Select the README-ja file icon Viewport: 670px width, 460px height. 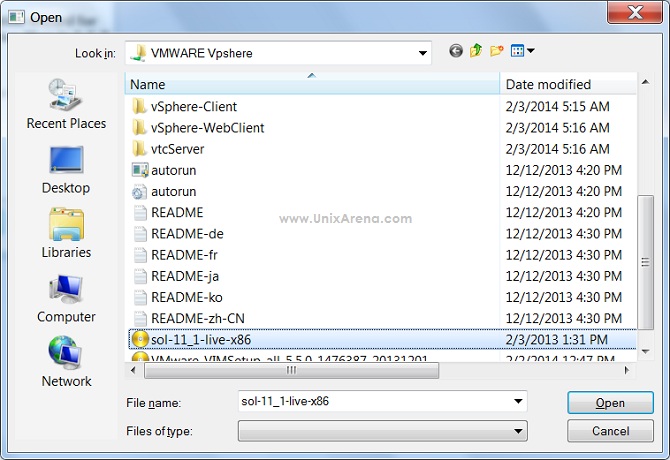pos(140,276)
